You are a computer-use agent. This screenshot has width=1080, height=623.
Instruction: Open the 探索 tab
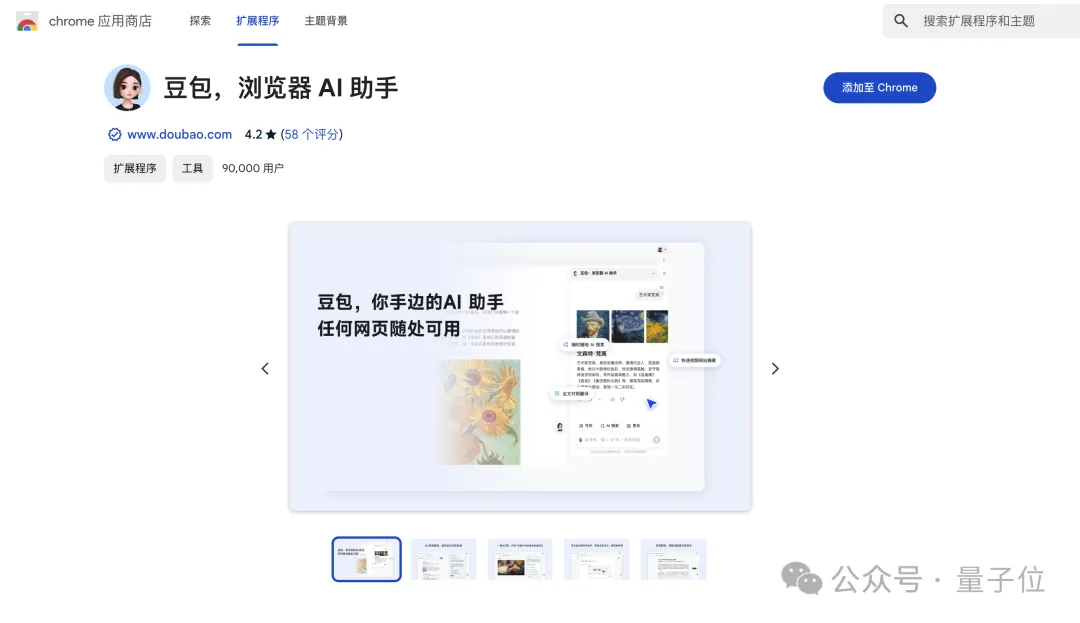pyautogui.click(x=200, y=21)
